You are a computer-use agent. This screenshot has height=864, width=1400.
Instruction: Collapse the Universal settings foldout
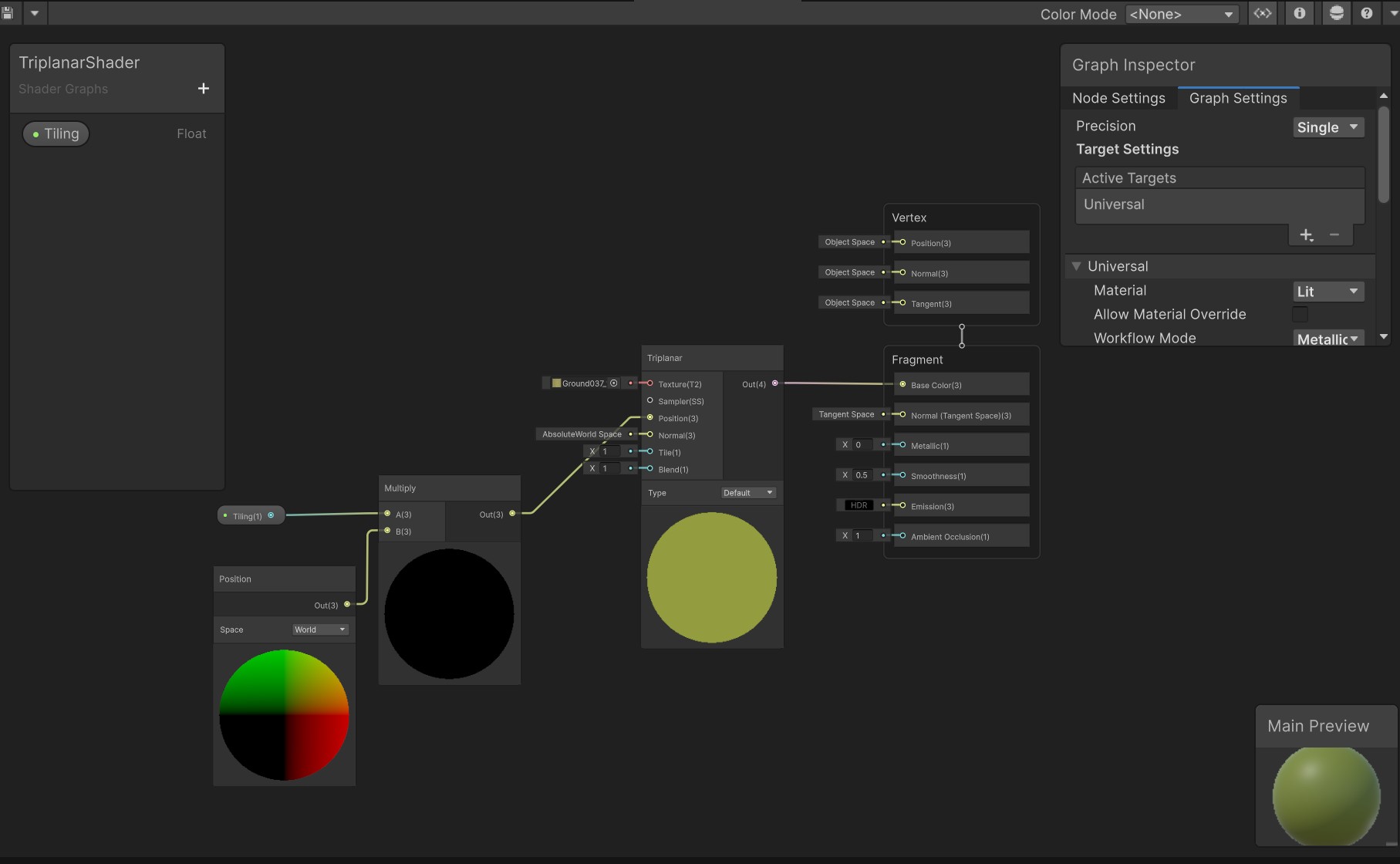coord(1077,266)
